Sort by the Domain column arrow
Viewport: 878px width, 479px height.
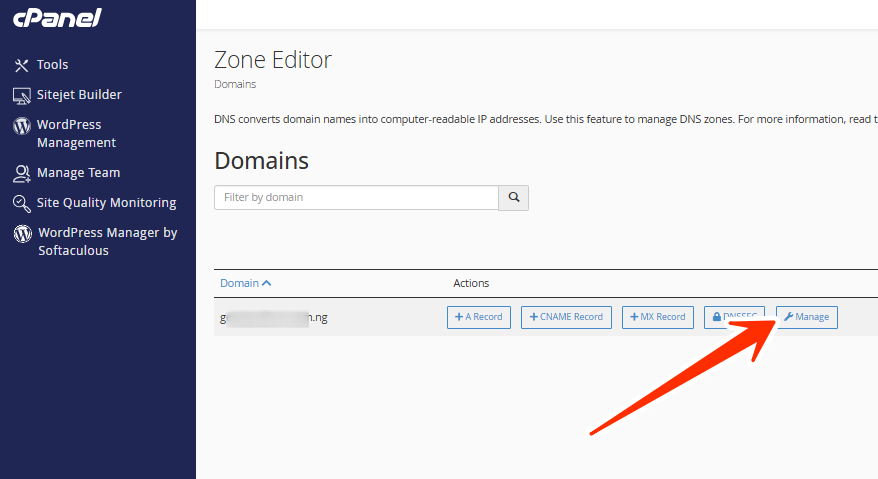(267, 283)
